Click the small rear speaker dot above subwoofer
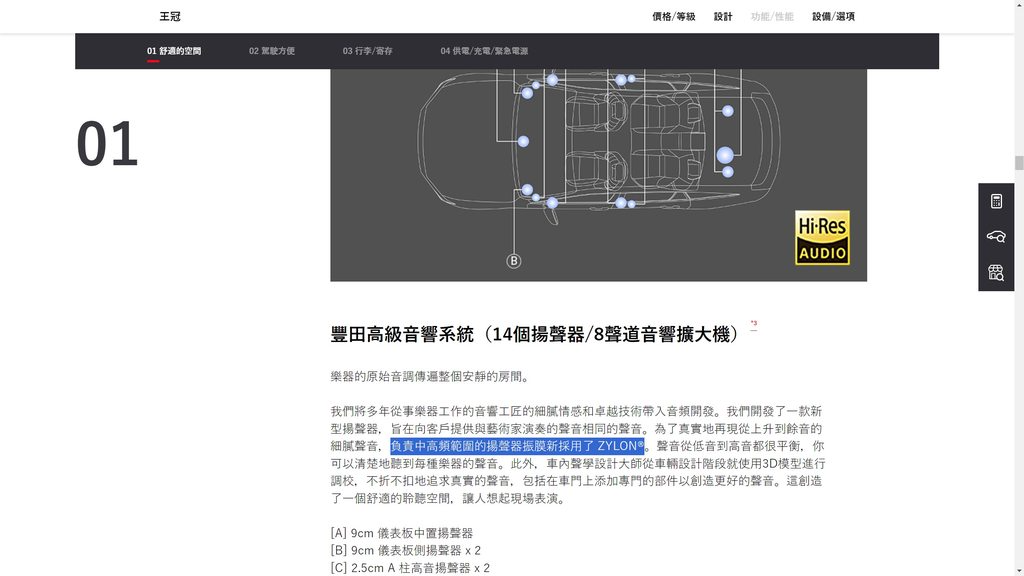Screen dimensions: 1024x576 (x=728, y=111)
